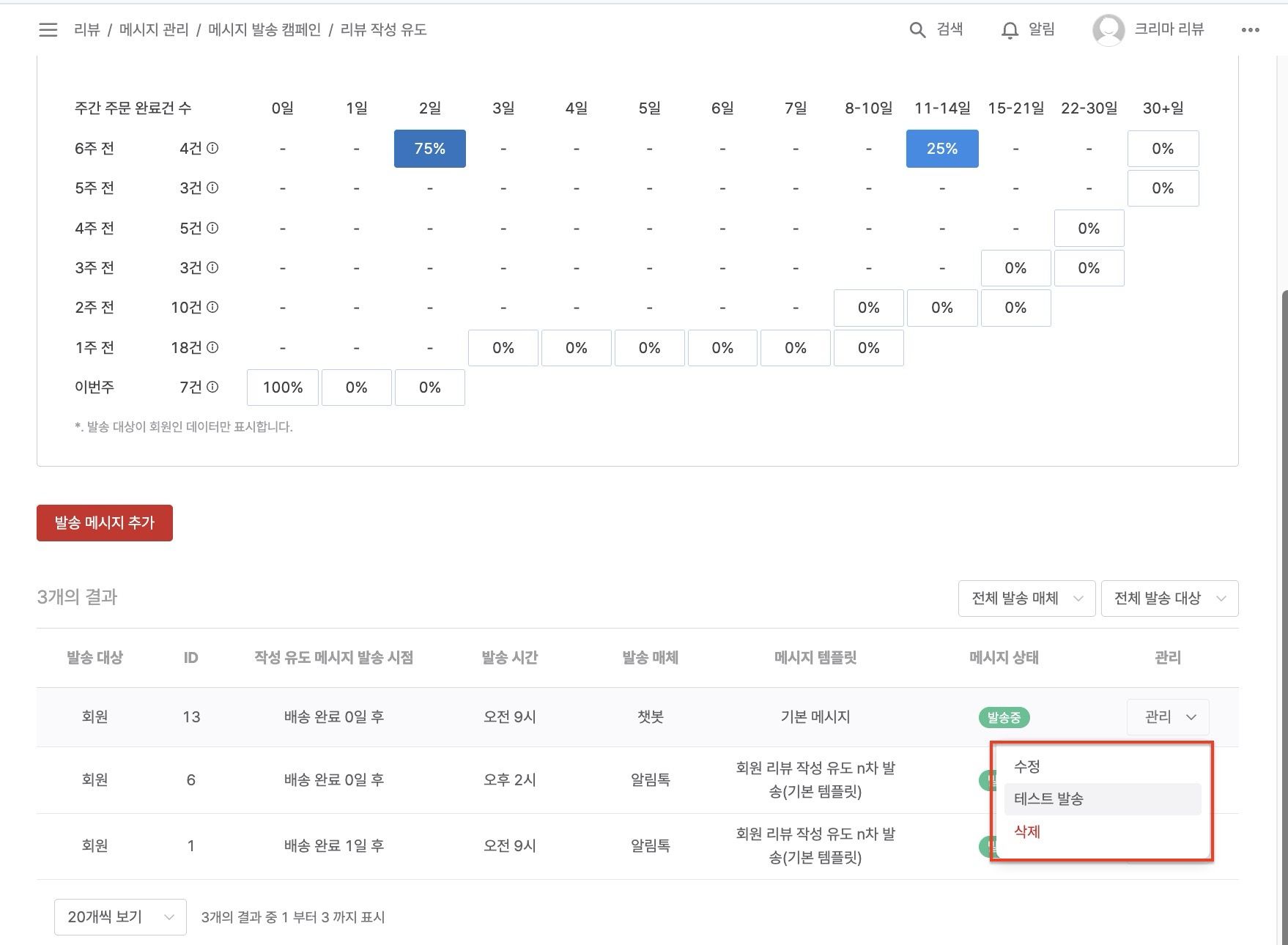
Task: Click info icon beside 7건 this week
Action: [212, 387]
